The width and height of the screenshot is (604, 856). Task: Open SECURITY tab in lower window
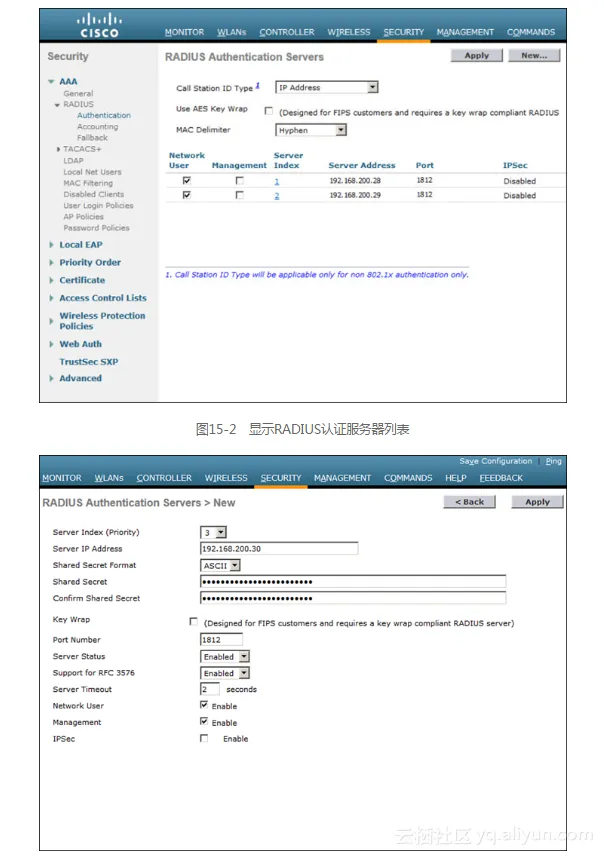click(x=281, y=478)
